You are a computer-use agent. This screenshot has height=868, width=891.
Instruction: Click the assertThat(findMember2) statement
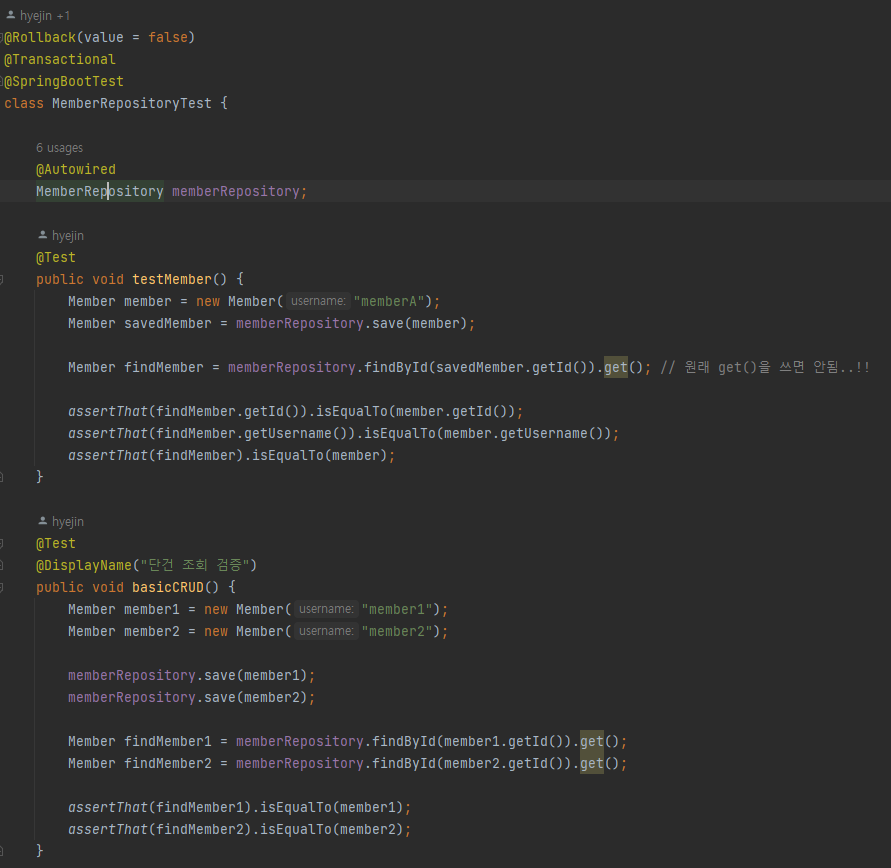point(240,830)
